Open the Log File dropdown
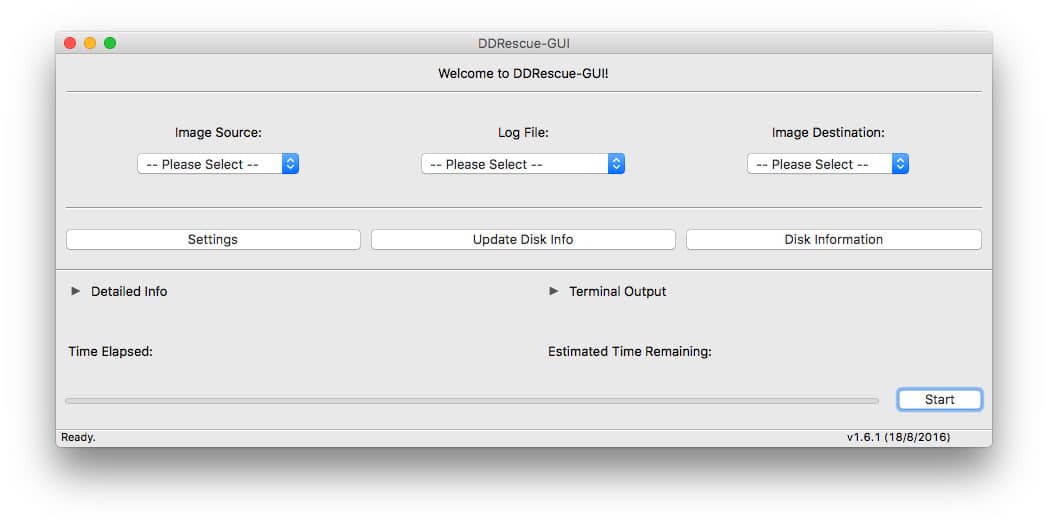Viewport: 1048px width, 527px height. [523, 164]
